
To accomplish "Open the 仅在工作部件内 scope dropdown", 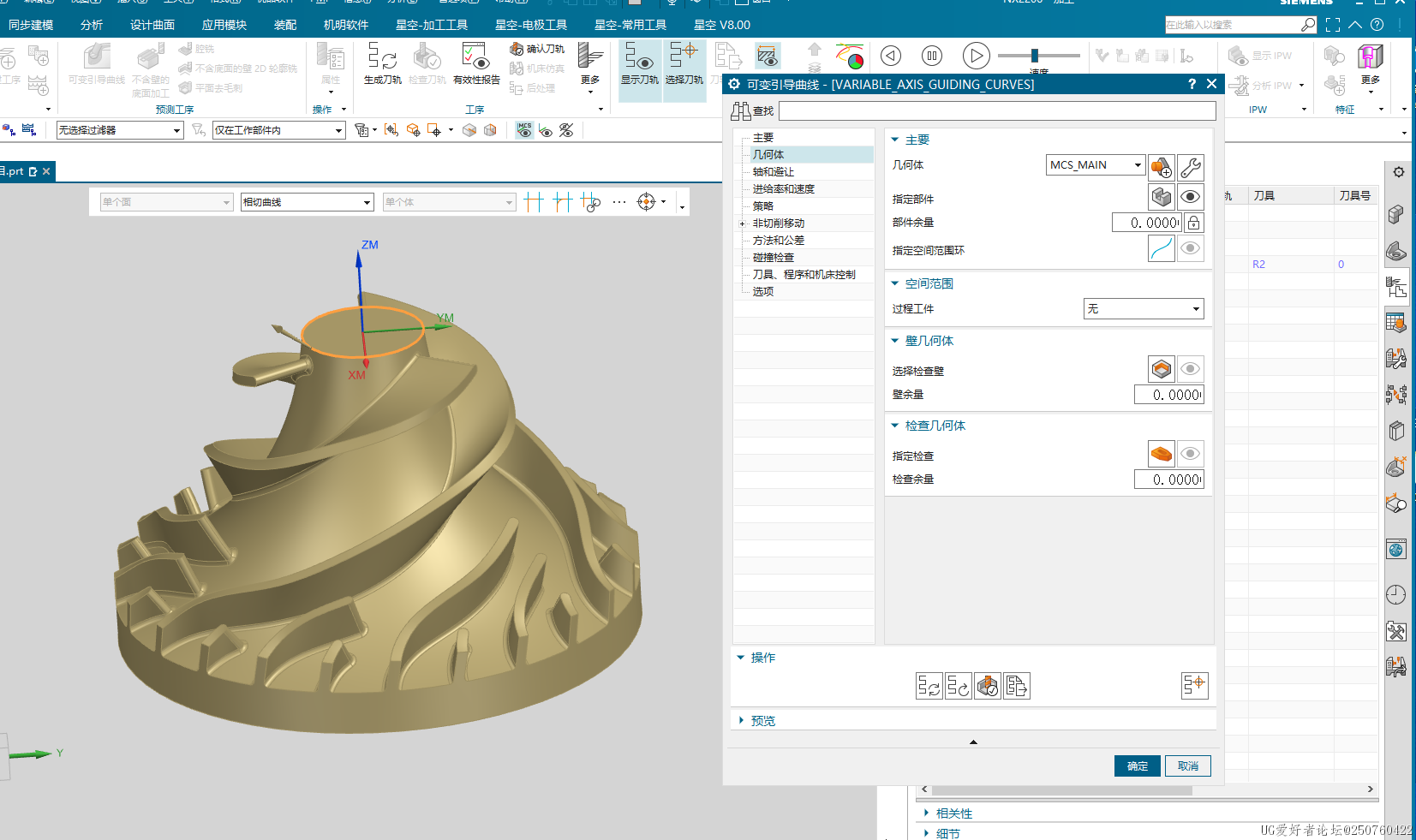I will coord(278,130).
